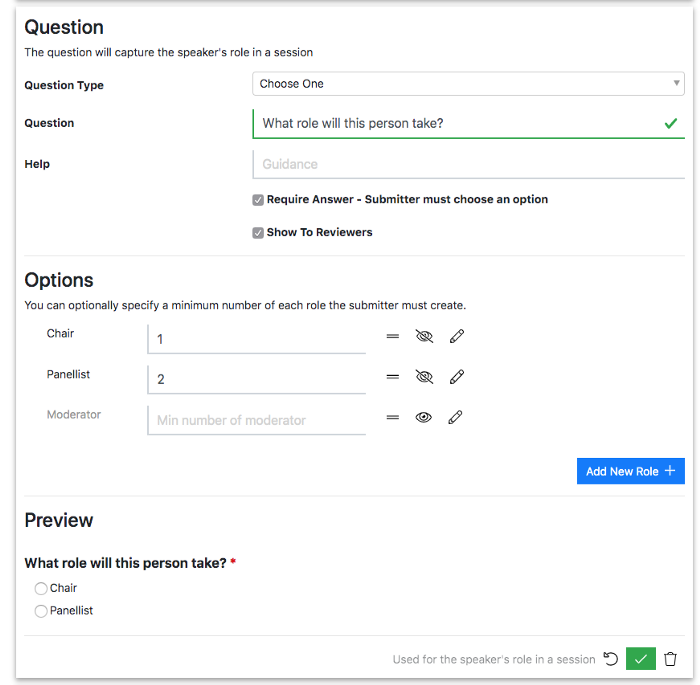Click the Chair minimum number field
Screen dimensions: 700x685
pyautogui.click(x=257, y=339)
